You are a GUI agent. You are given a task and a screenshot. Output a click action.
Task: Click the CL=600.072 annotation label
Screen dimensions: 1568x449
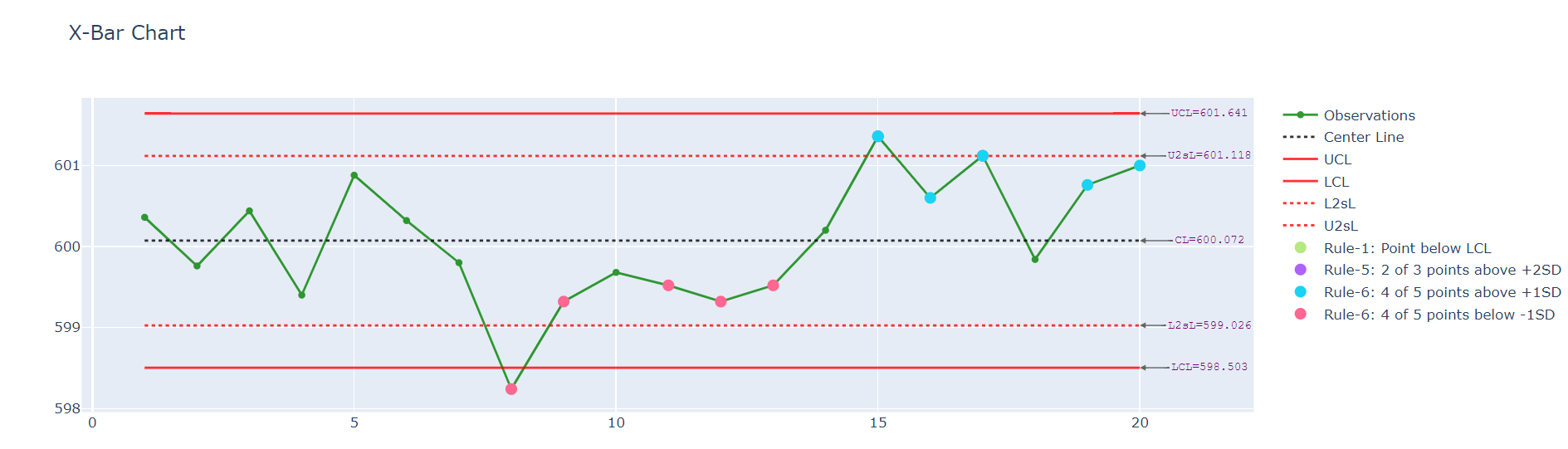point(1209,240)
